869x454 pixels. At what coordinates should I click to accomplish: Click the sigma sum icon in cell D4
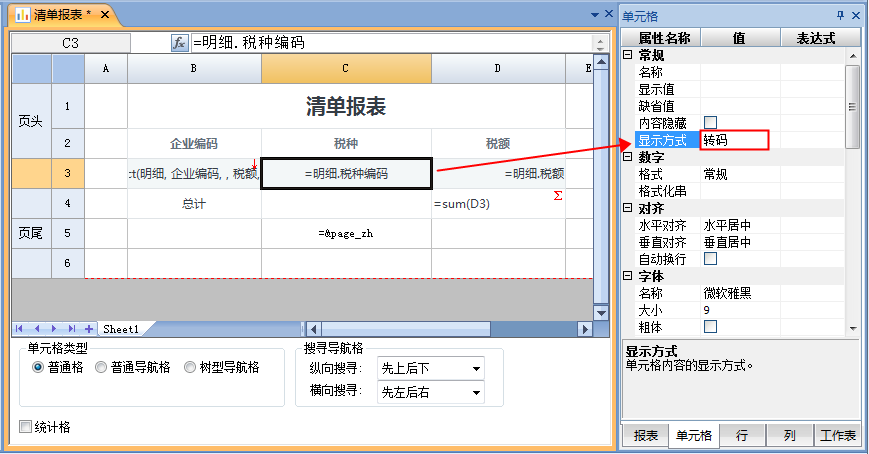[x=557, y=197]
